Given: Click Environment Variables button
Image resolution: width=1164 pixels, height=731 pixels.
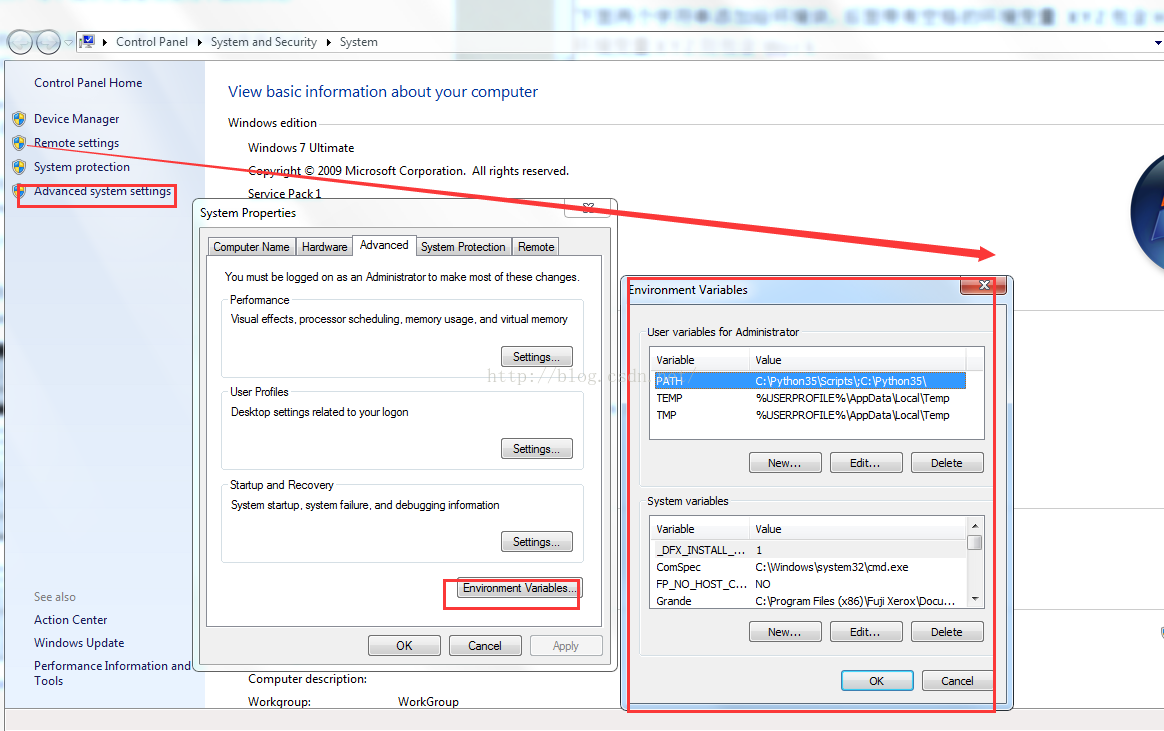Looking at the screenshot, I should [x=520, y=588].
